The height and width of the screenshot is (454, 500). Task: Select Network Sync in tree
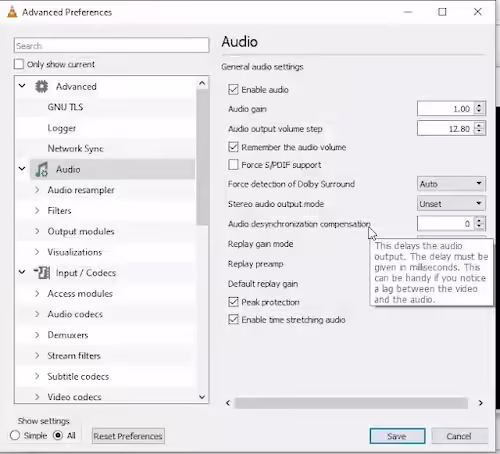pyautogui.click(x=75, y=148)
